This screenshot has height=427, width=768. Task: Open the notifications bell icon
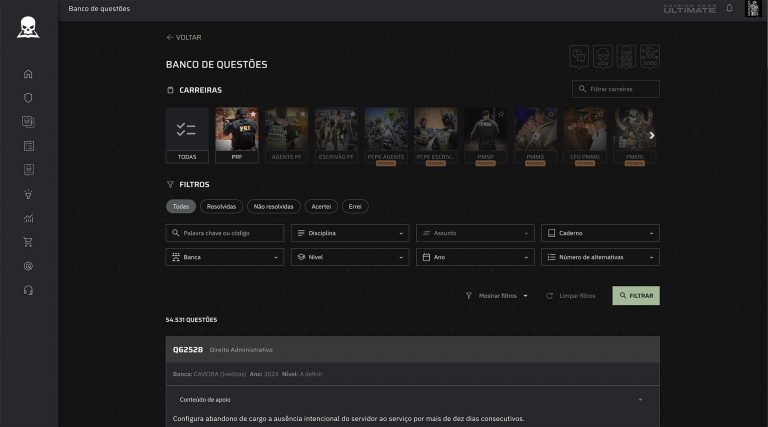coord(729,9)
